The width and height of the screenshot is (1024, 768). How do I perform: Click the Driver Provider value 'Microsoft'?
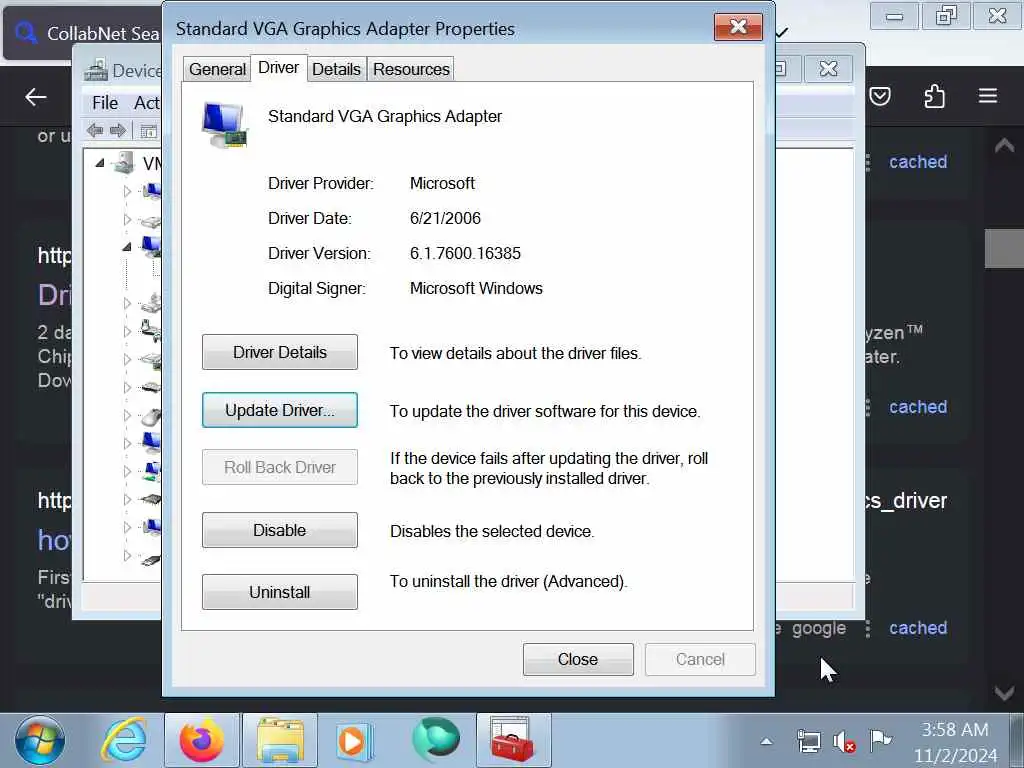coord(442,183)
